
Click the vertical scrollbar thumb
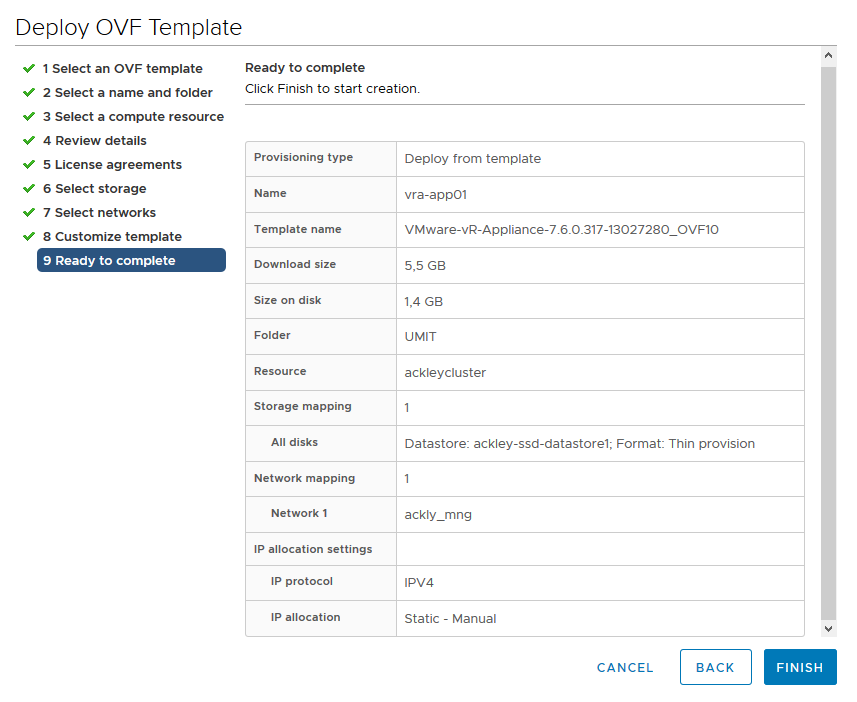[828, 340]
